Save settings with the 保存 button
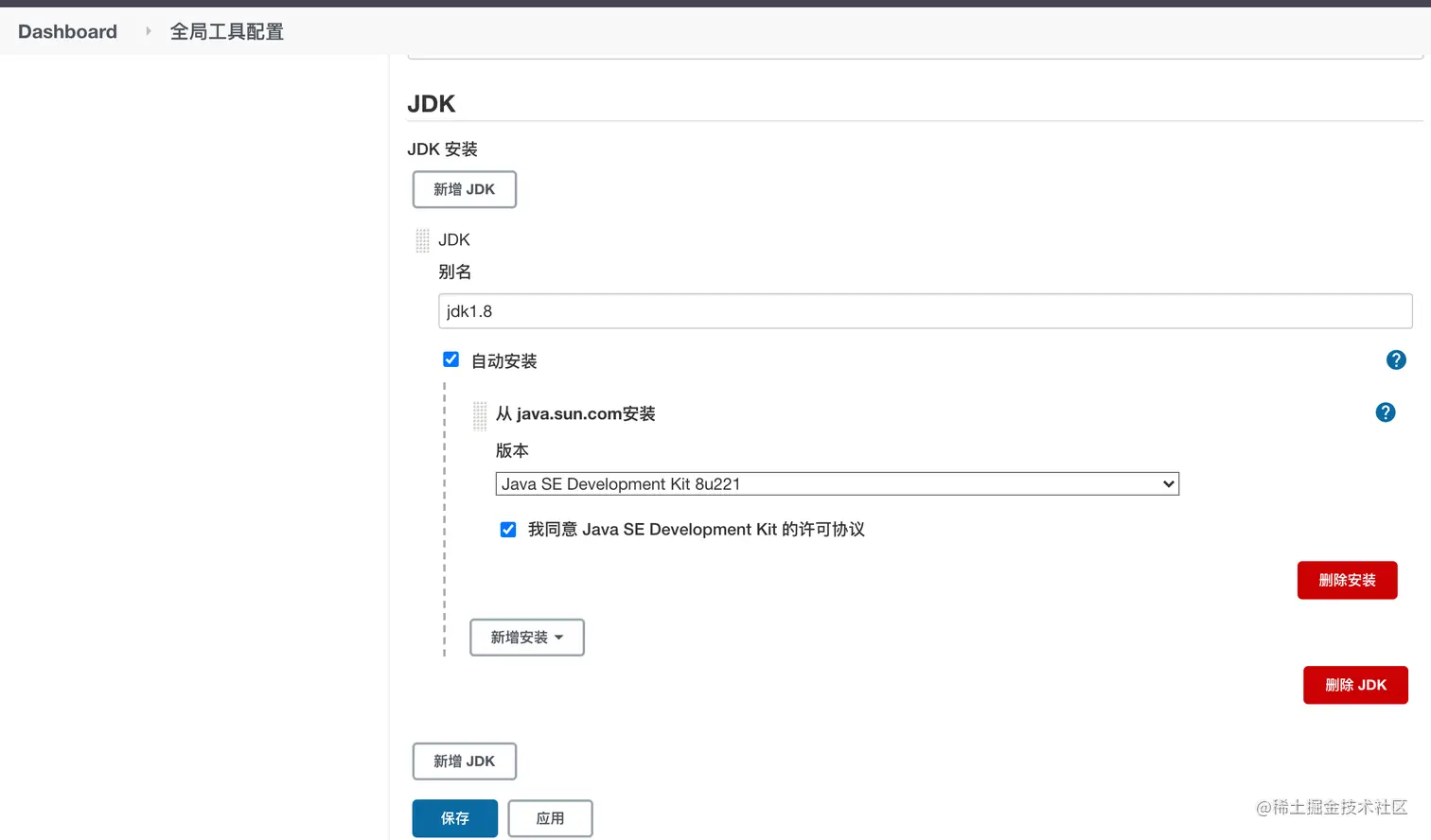1431x840 pixels. (454, 818)
